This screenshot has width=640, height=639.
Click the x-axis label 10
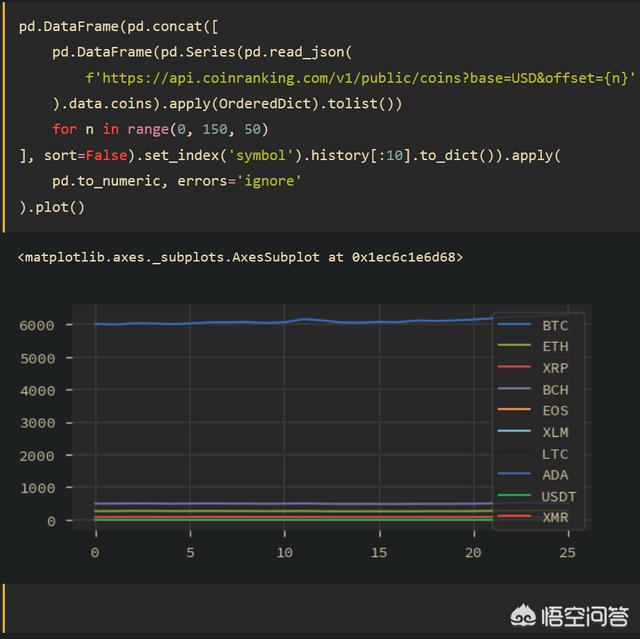coord(284,552)
